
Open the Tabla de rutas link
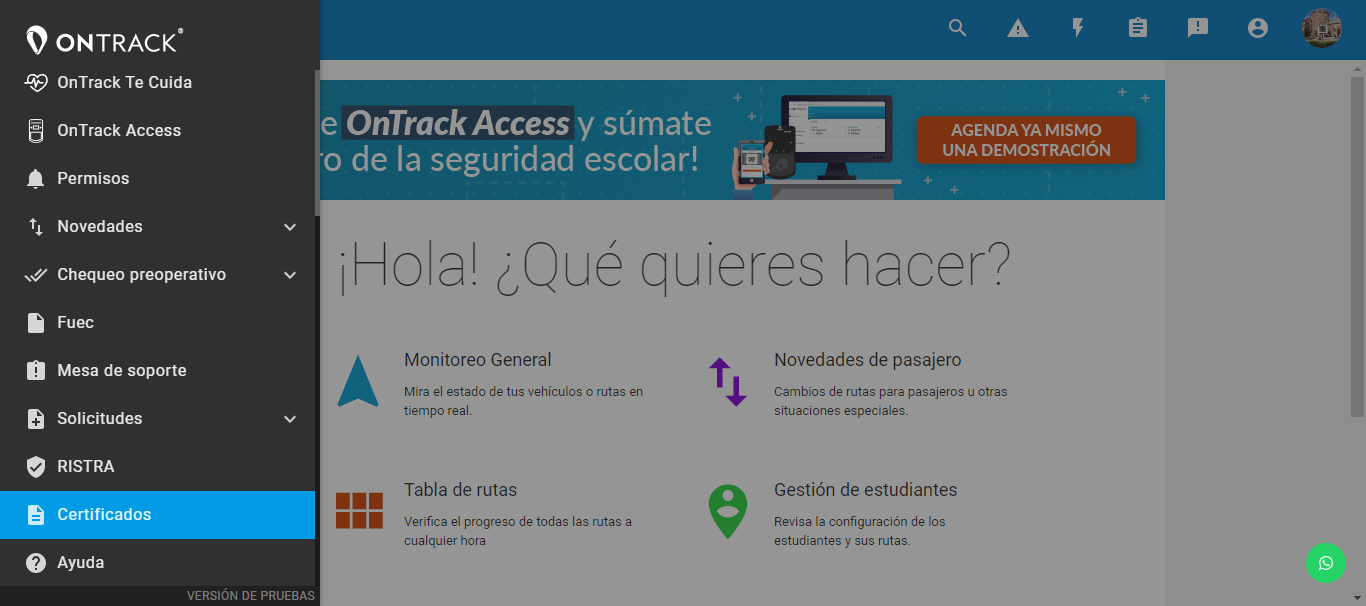460,489
